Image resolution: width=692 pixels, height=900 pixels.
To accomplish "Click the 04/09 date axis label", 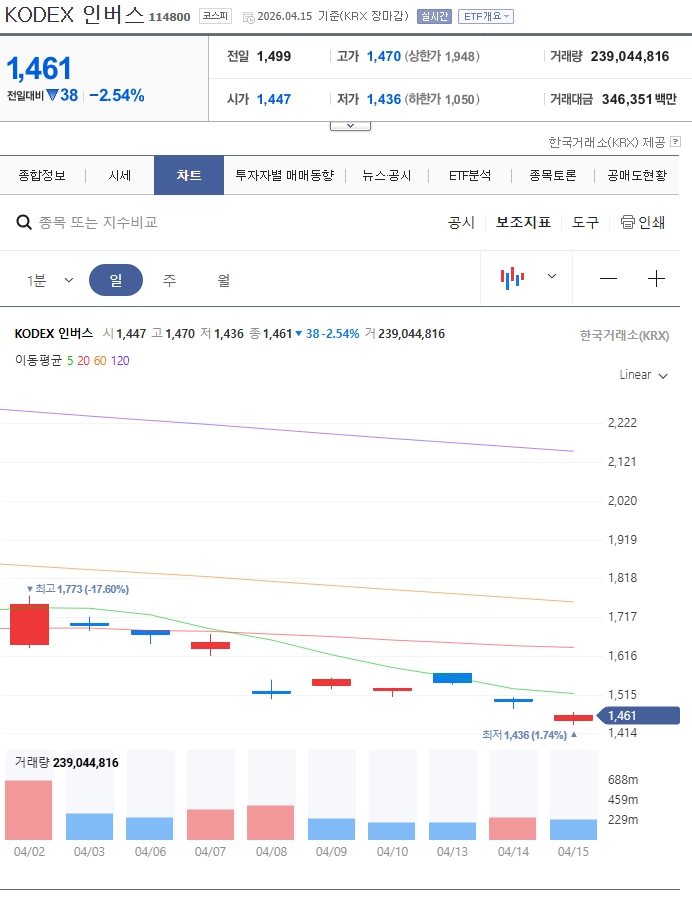I will [x=331, y=852].
